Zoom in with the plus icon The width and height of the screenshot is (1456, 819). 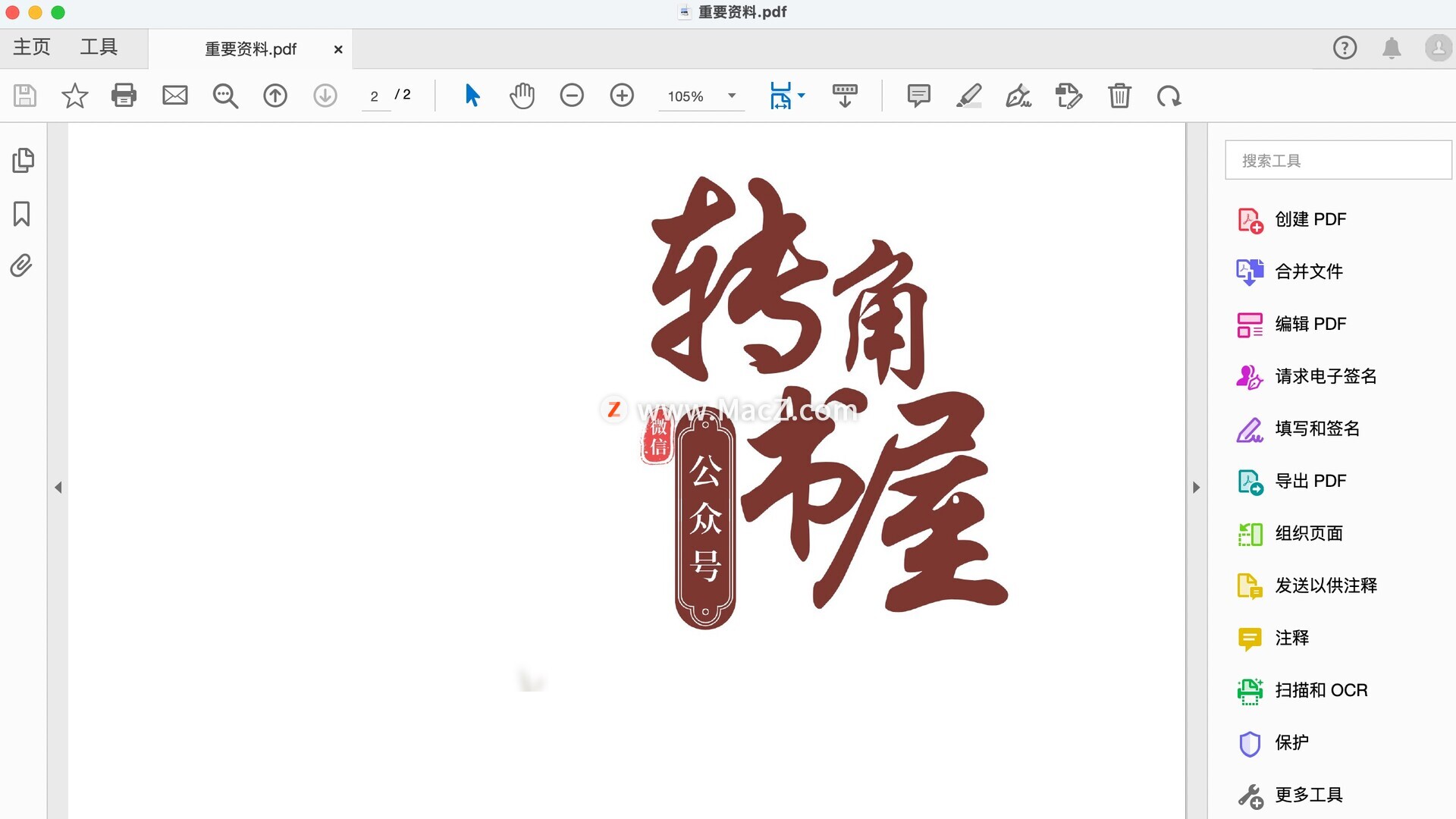[622, 96]
